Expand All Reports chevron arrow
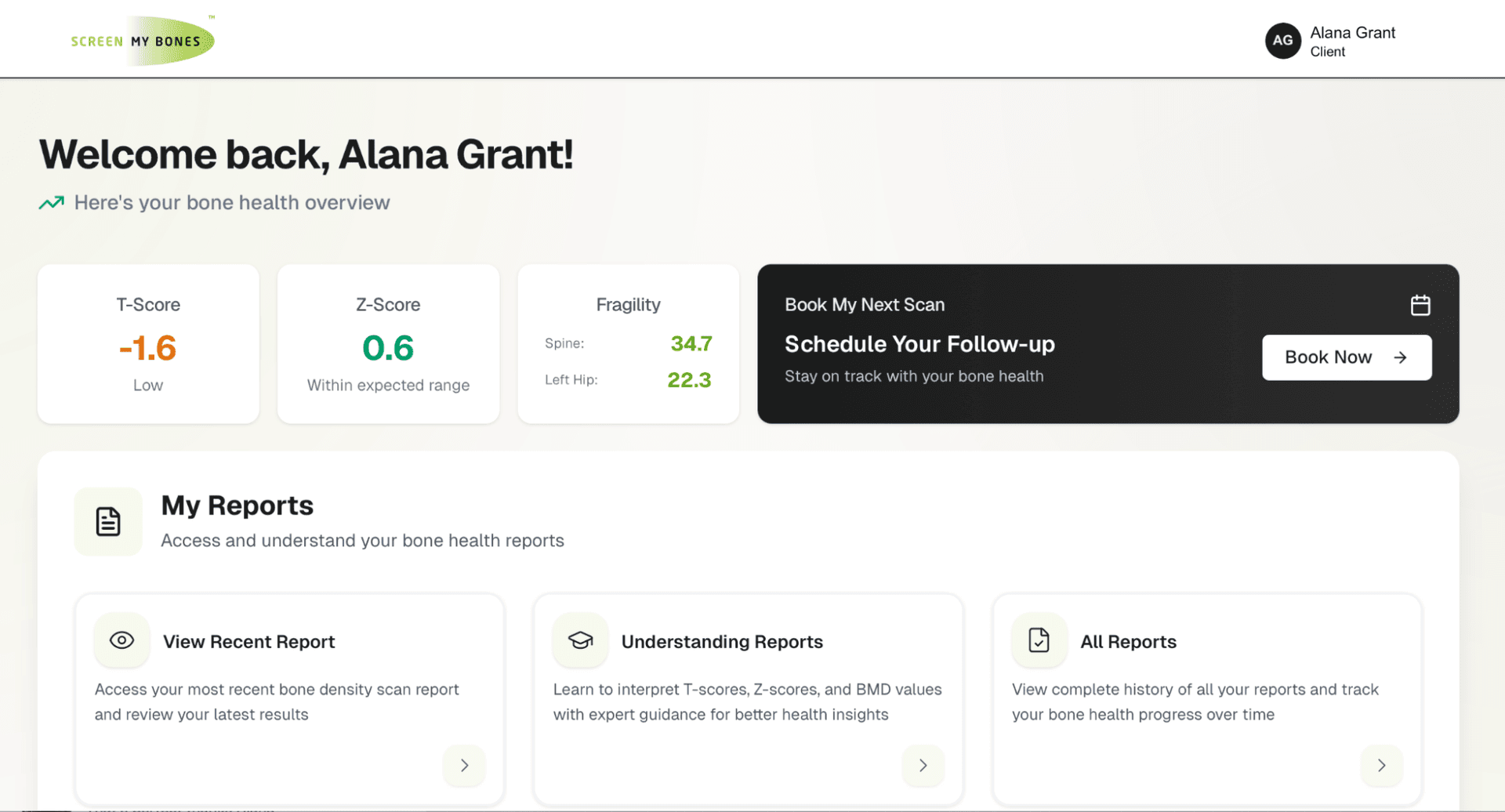Viewport: 1505px width, 812px height. (x=1381, y=765)
